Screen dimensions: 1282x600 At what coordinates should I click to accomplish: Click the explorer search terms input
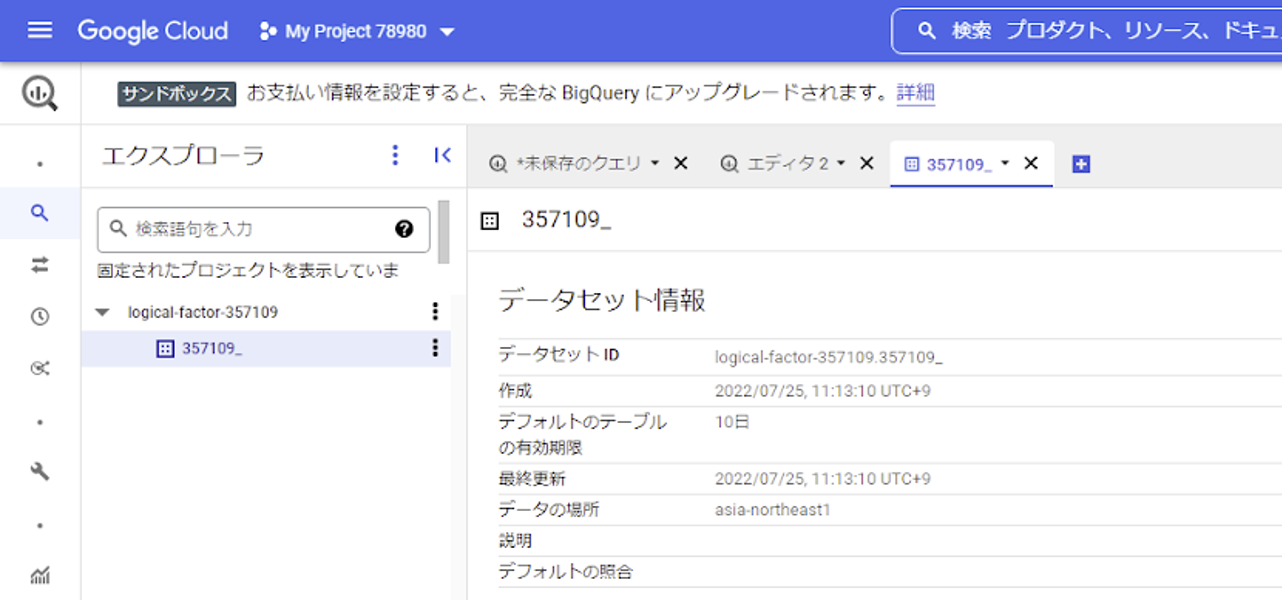263,229
